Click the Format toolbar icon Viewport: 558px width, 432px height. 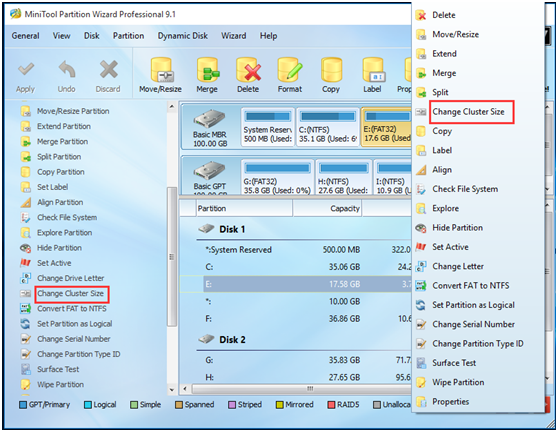(290, 70)
